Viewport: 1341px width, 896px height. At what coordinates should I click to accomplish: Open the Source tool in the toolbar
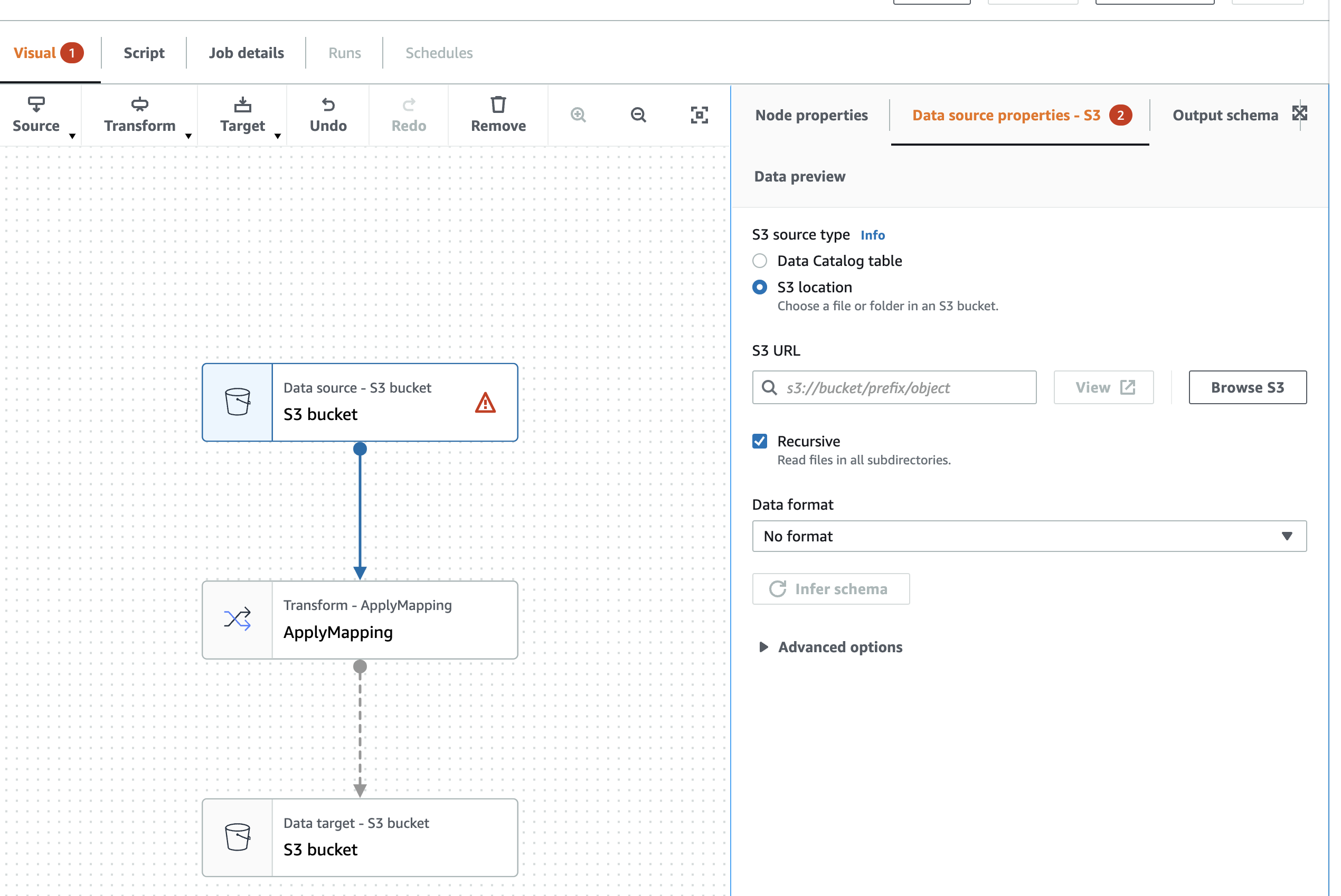36,115
